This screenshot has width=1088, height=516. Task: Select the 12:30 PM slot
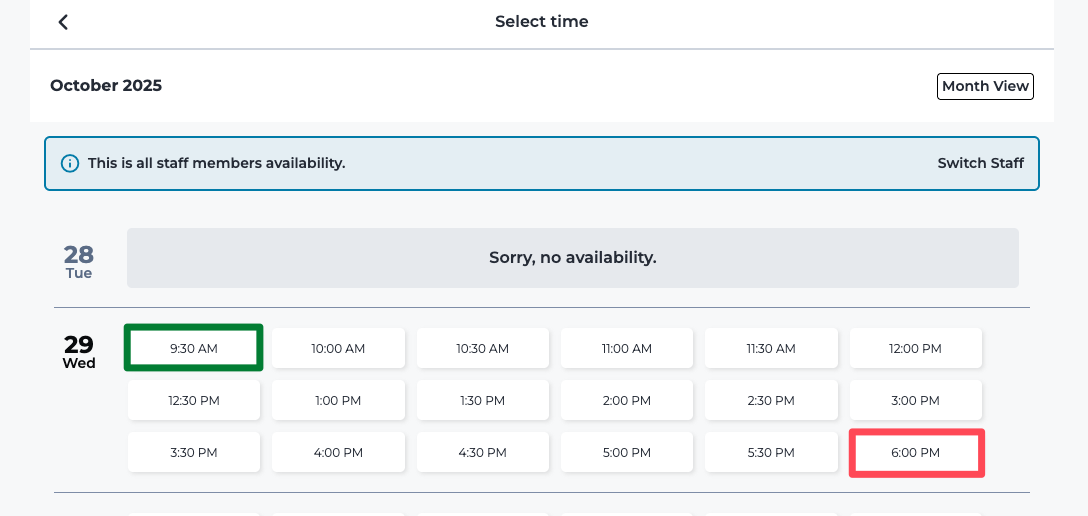click(194, 400)
